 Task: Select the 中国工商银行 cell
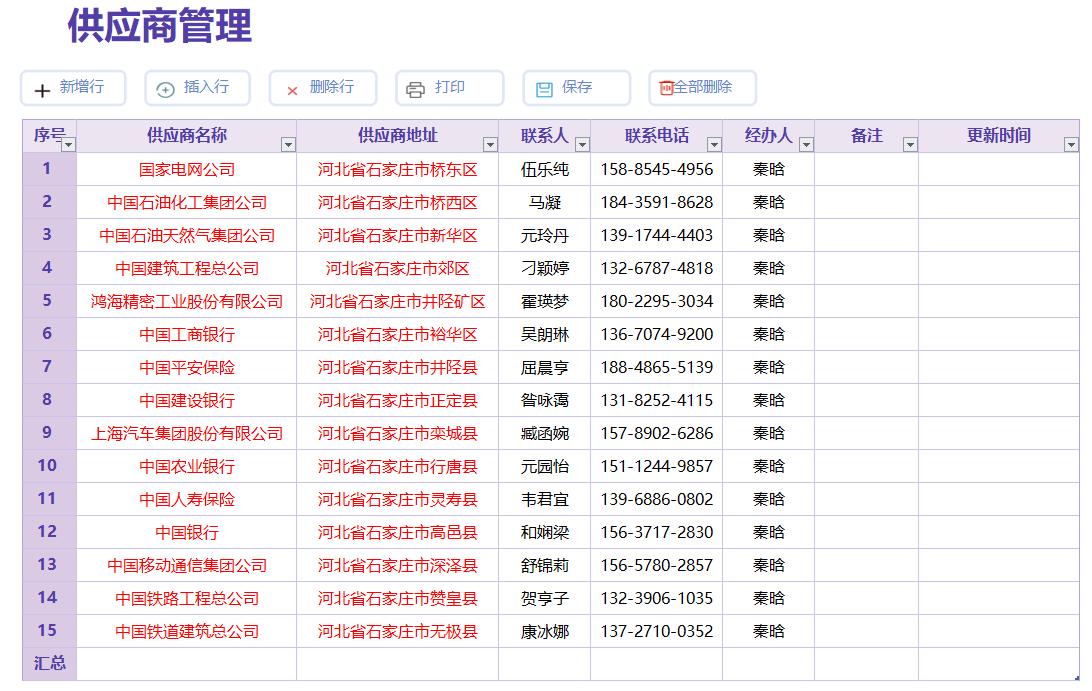187,334
